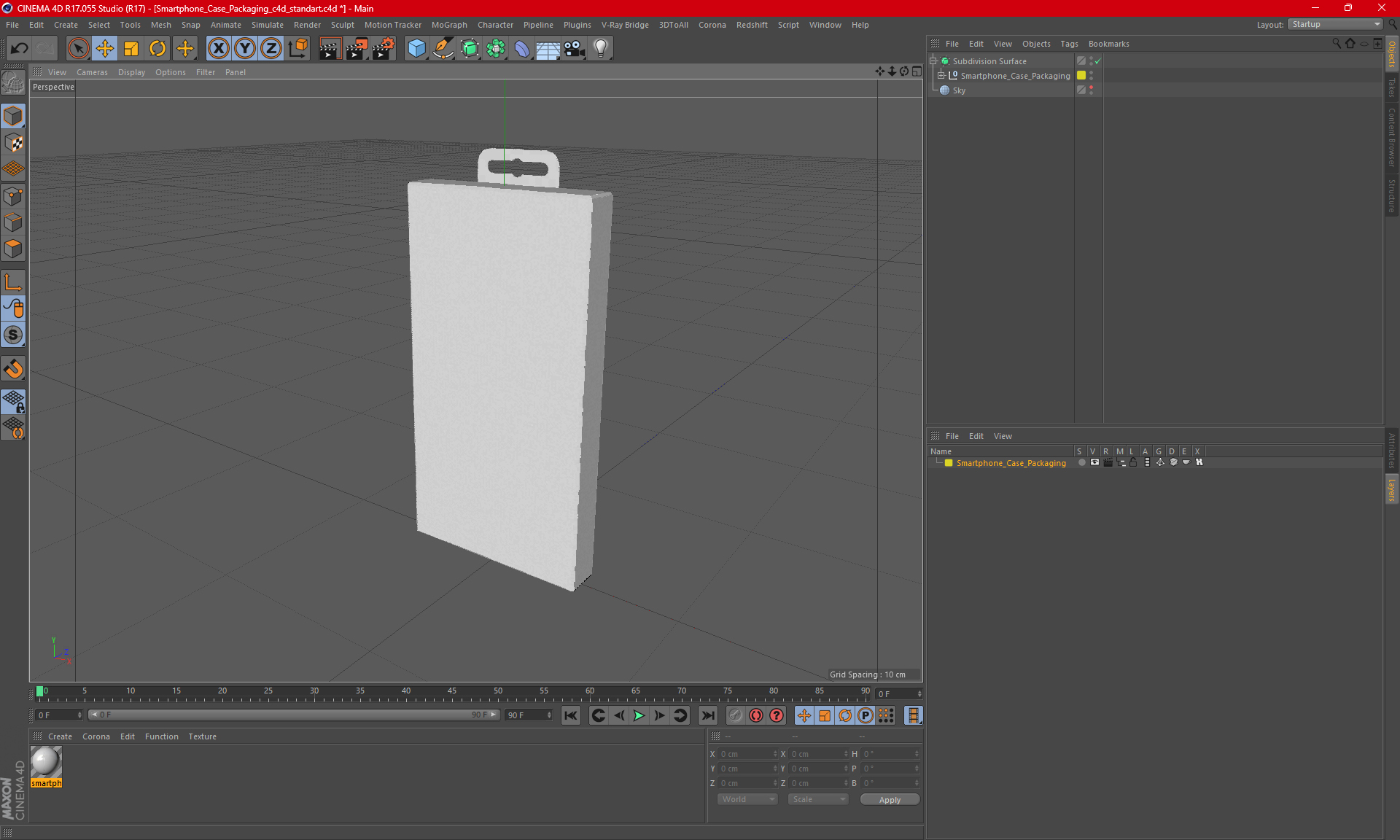The image size is (1400, 840).
Task: Toggle the Subdivision Surface enable checkmark
Action: [1097, 61]
